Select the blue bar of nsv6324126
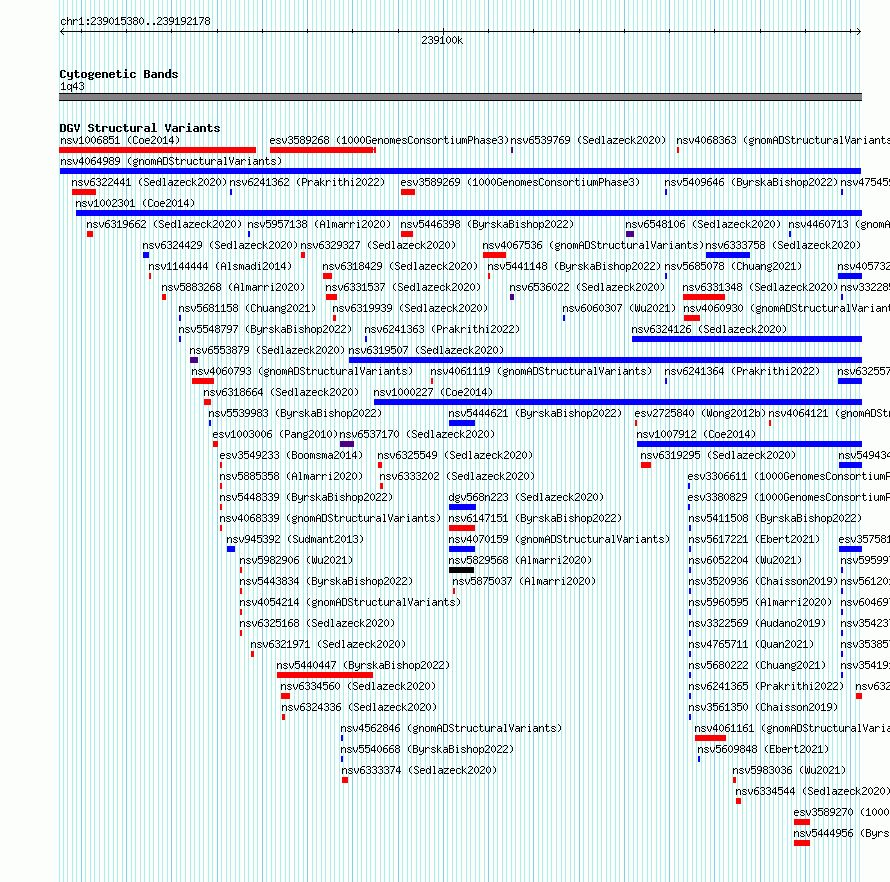The width and height of the screenshot is (890, 882). (x=746, y=339)
